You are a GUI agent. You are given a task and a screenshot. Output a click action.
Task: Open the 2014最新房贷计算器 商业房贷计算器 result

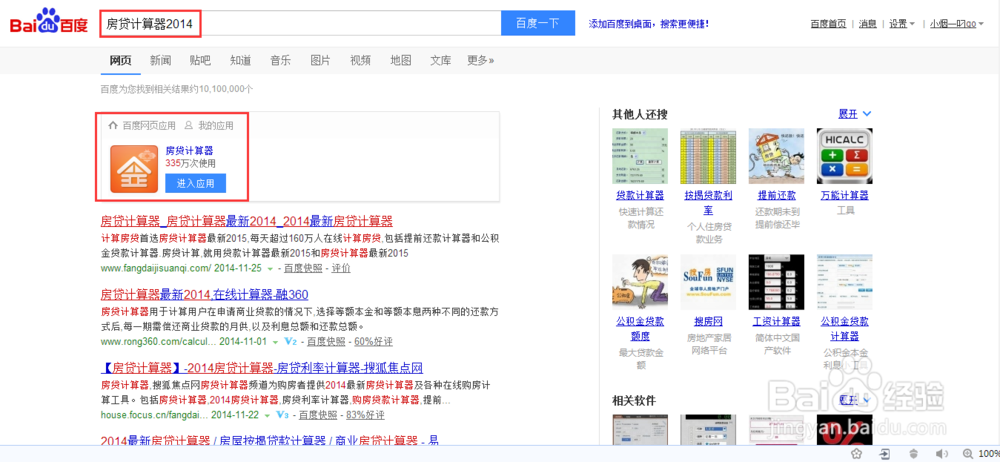[270, 440]
